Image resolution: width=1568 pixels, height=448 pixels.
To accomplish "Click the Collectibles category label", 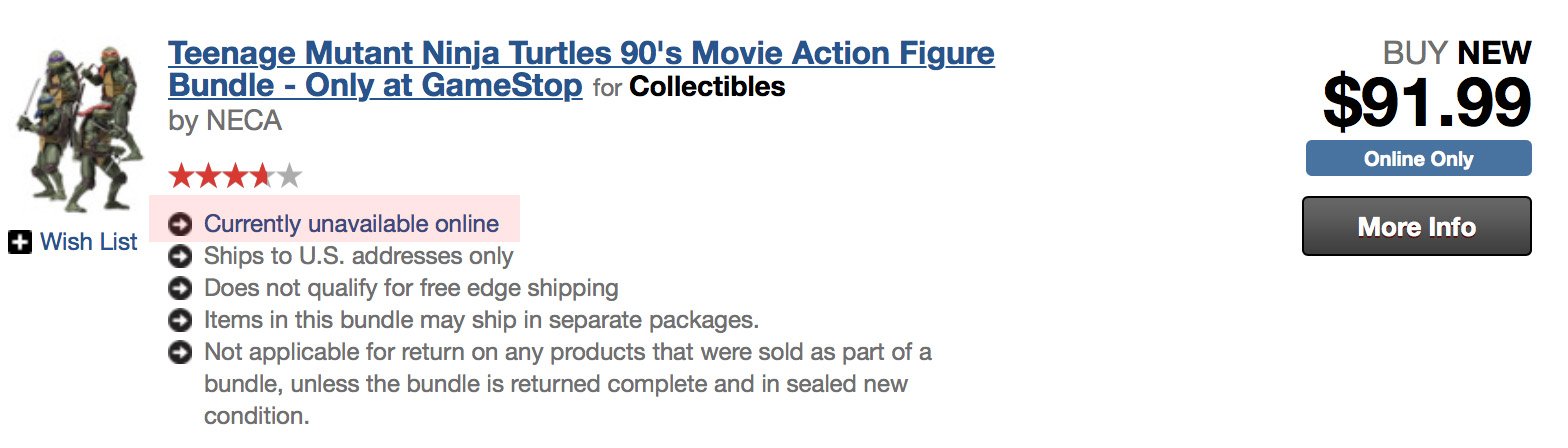I will click(x=707, y=87).
